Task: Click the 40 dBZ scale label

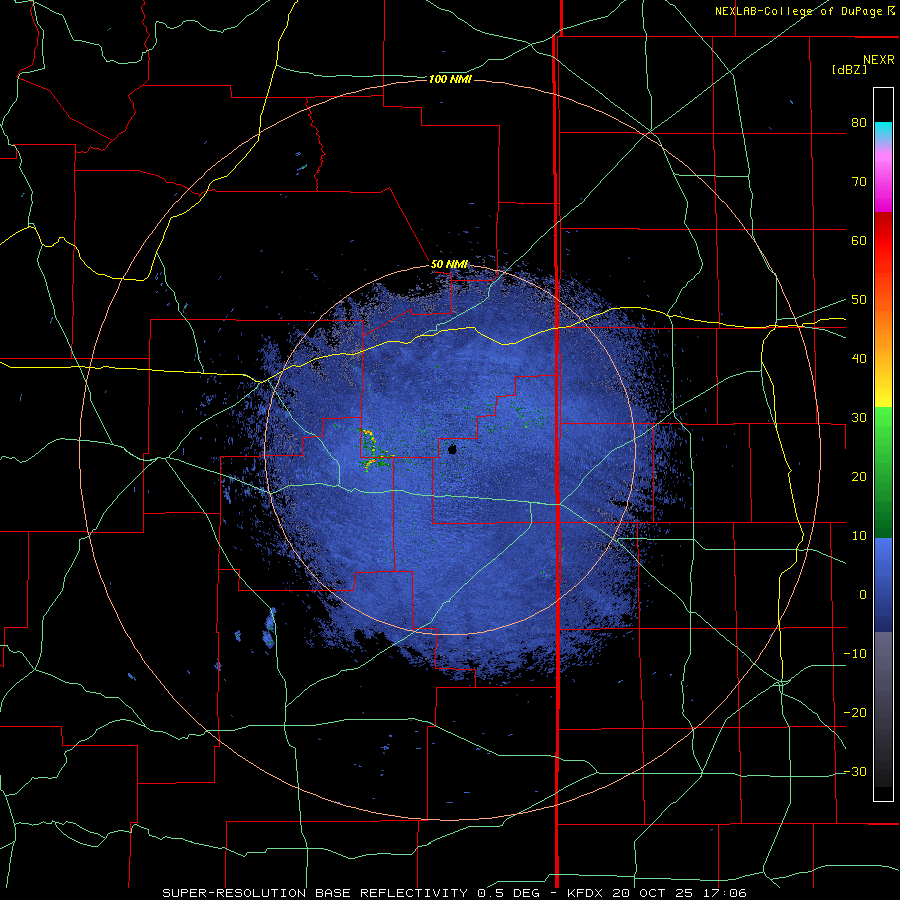Action: tap(859, 359)
